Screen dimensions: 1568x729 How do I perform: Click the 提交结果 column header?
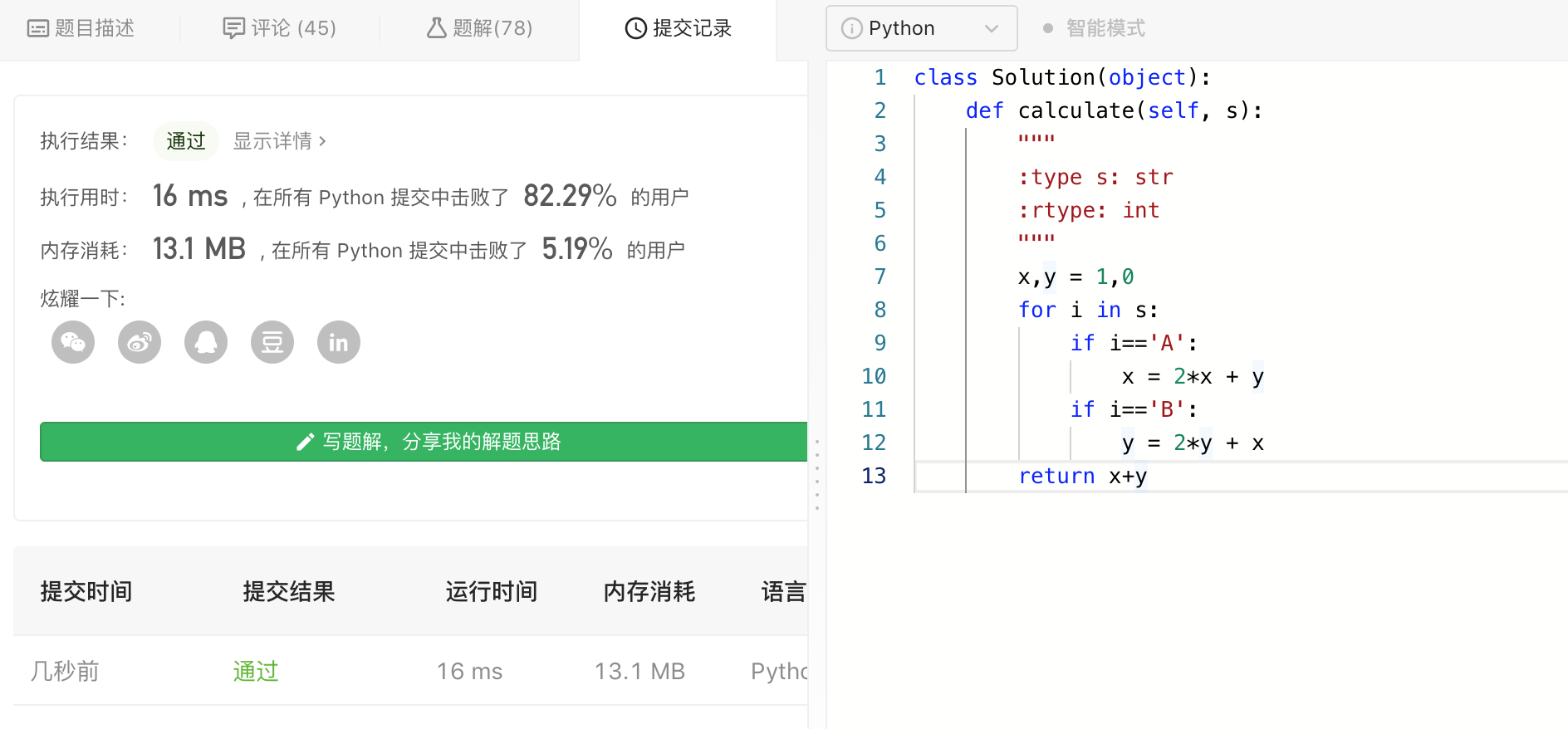tap(289, 591)
